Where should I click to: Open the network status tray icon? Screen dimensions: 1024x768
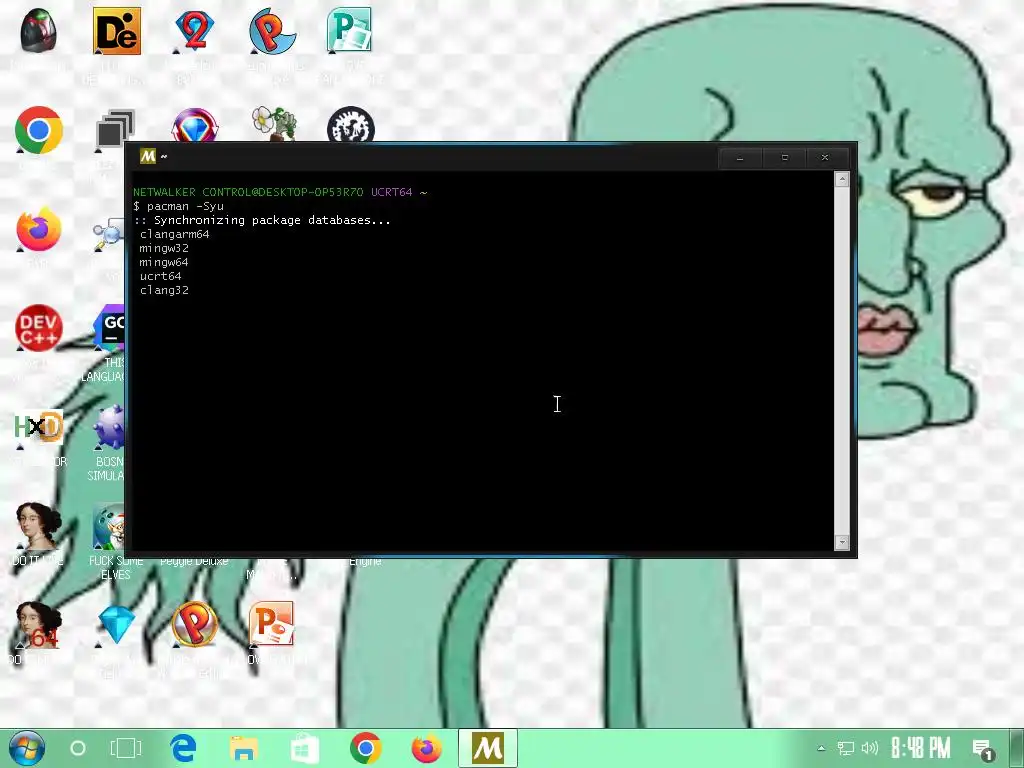(x=846, y=748)
